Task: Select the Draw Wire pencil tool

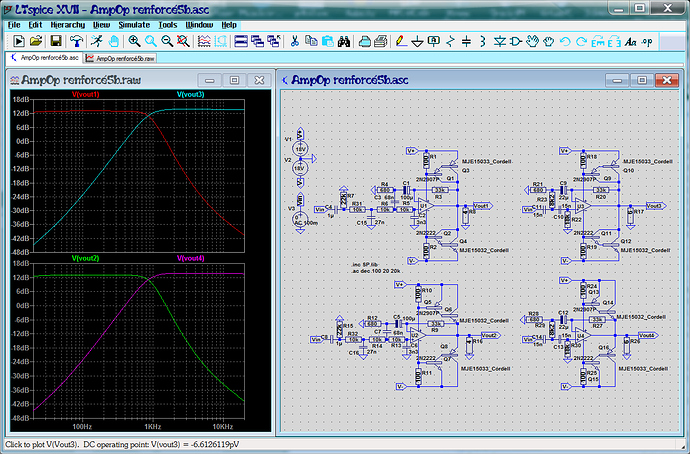Action: pyautogui.click(x=400, y=41)
